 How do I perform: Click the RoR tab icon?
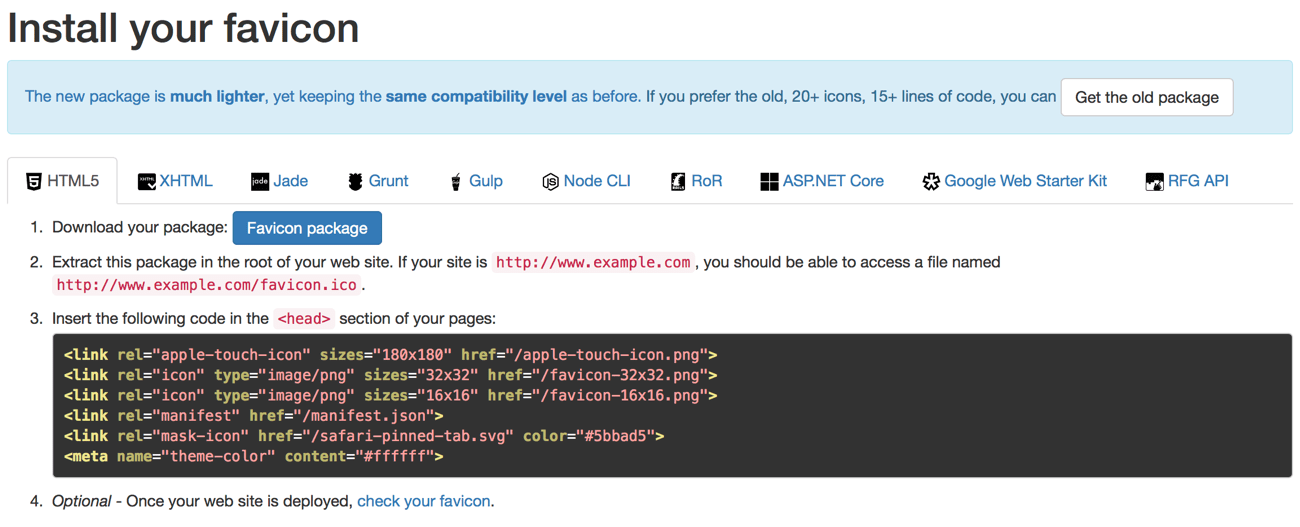coord(678,182)
